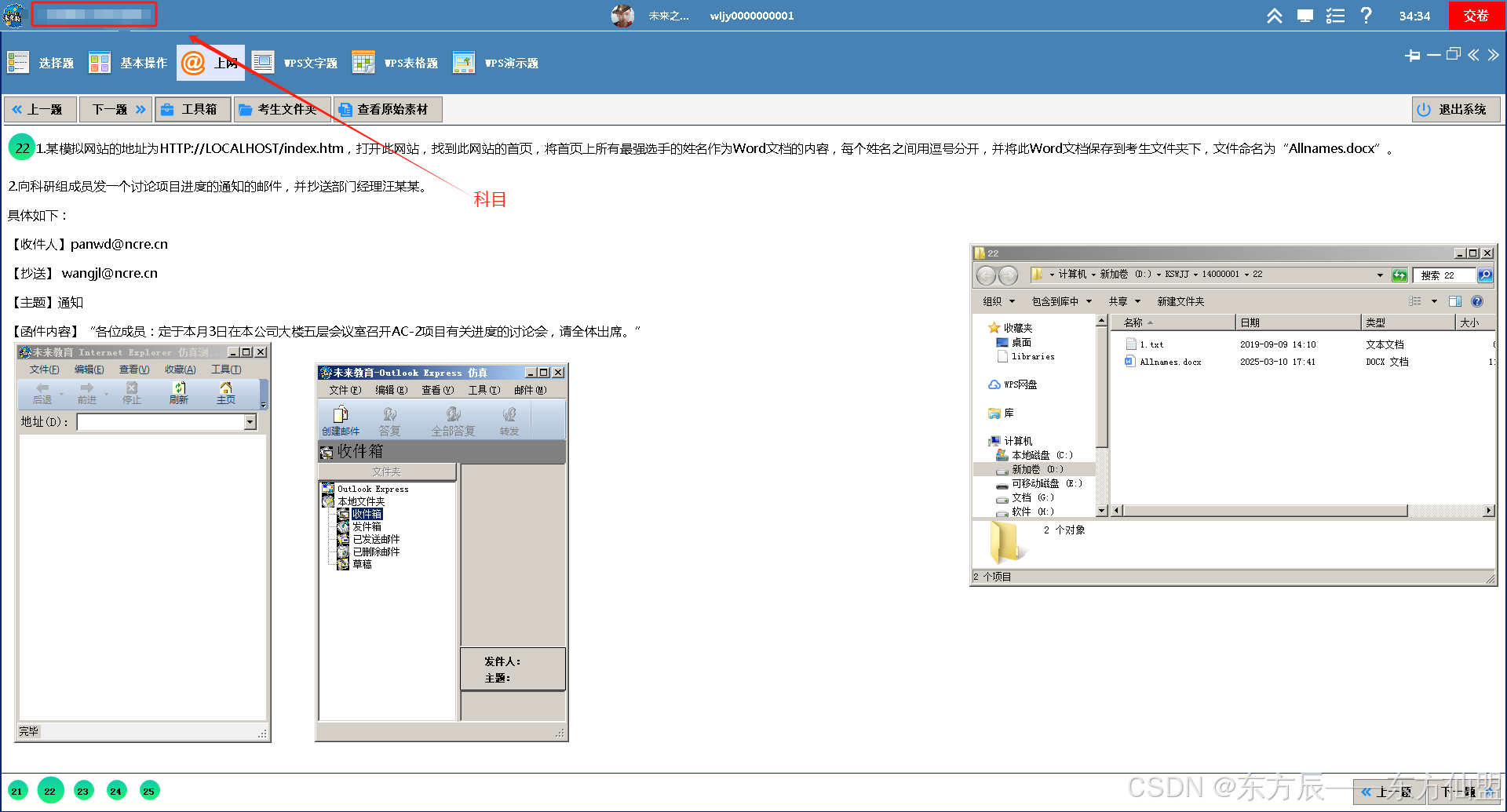The width and height of the screenshot is (1507, 812).
Task: Select 收件箱 in Outlook folder tree
Action: 367,514
